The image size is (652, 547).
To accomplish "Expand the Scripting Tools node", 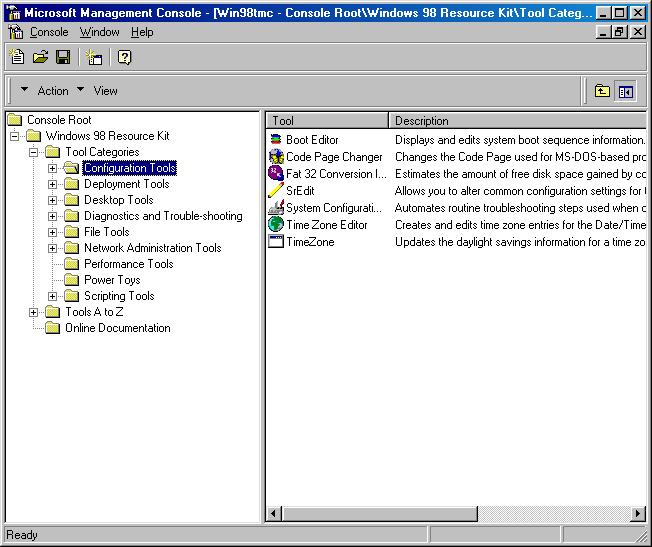I will [52, 296].
